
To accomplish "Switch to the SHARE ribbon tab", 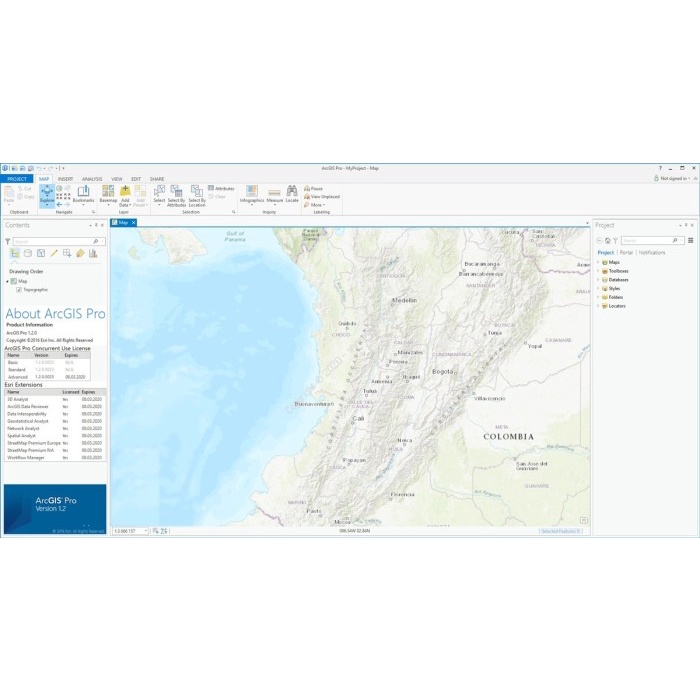I will click(x=157, y=179).
